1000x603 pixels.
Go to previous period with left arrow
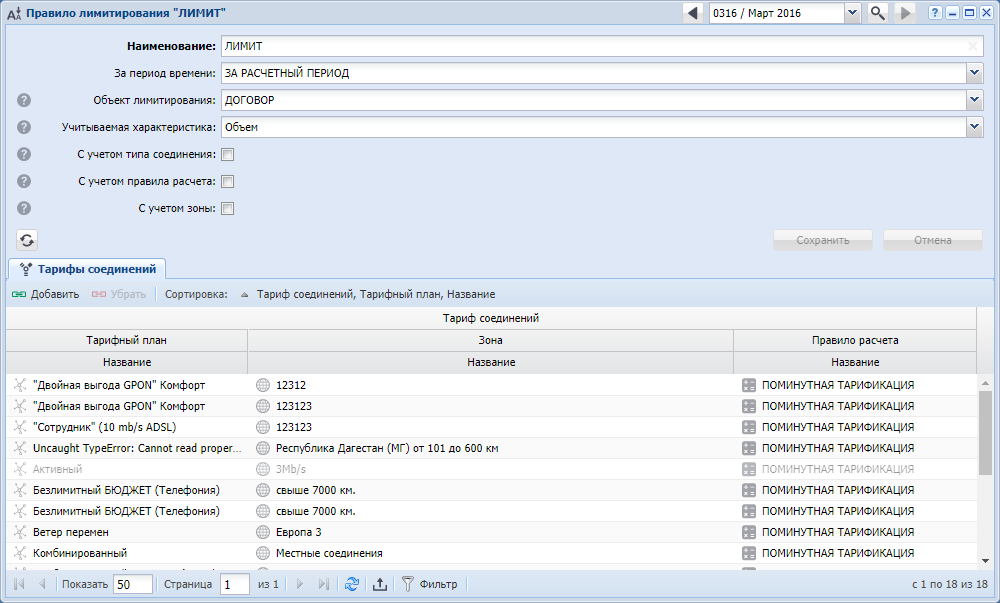click(x=693, y=13)
